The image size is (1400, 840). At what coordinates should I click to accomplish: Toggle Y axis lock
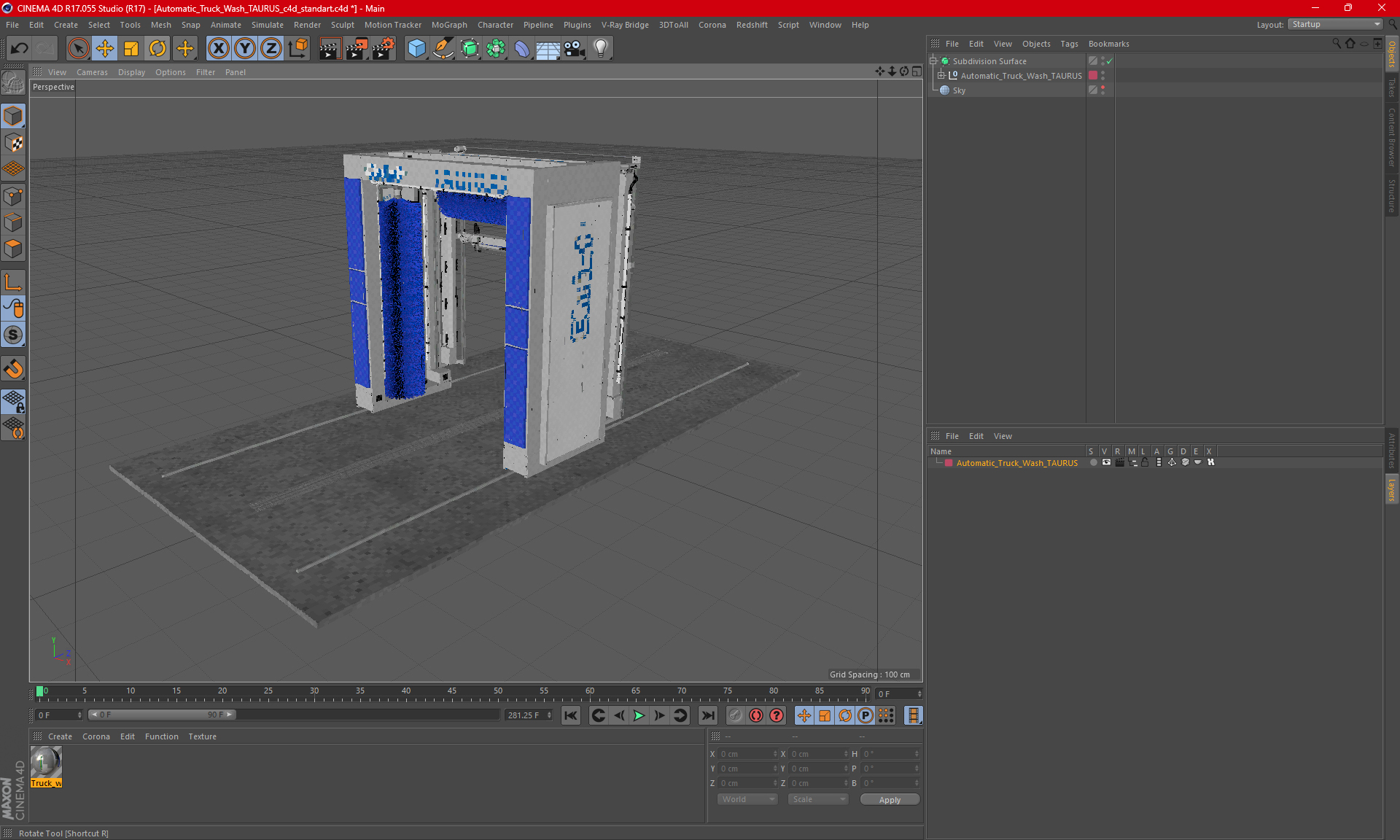click(245, 49)
